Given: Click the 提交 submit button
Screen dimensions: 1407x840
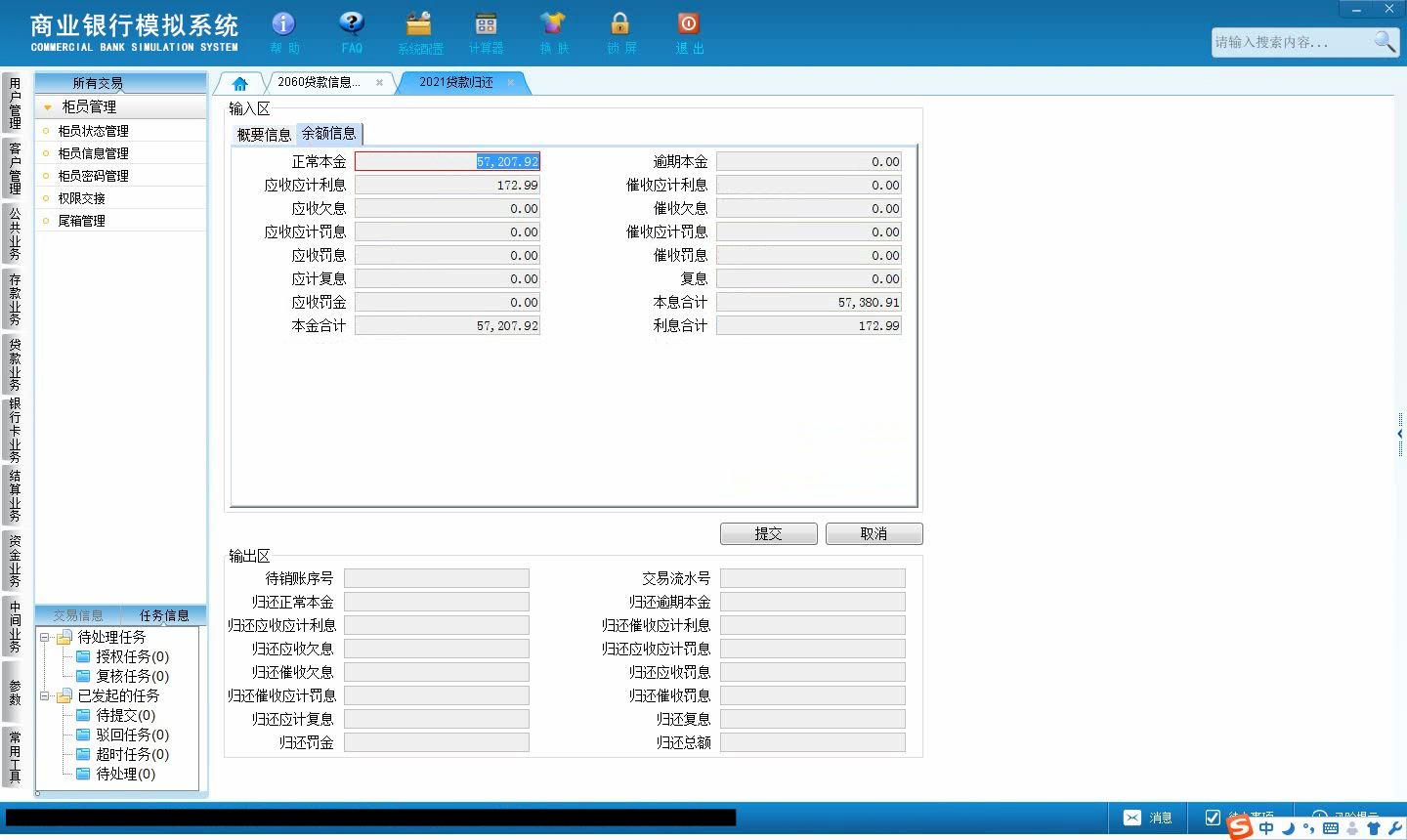Looking at the screenshot, I should [x=769, y=533].
